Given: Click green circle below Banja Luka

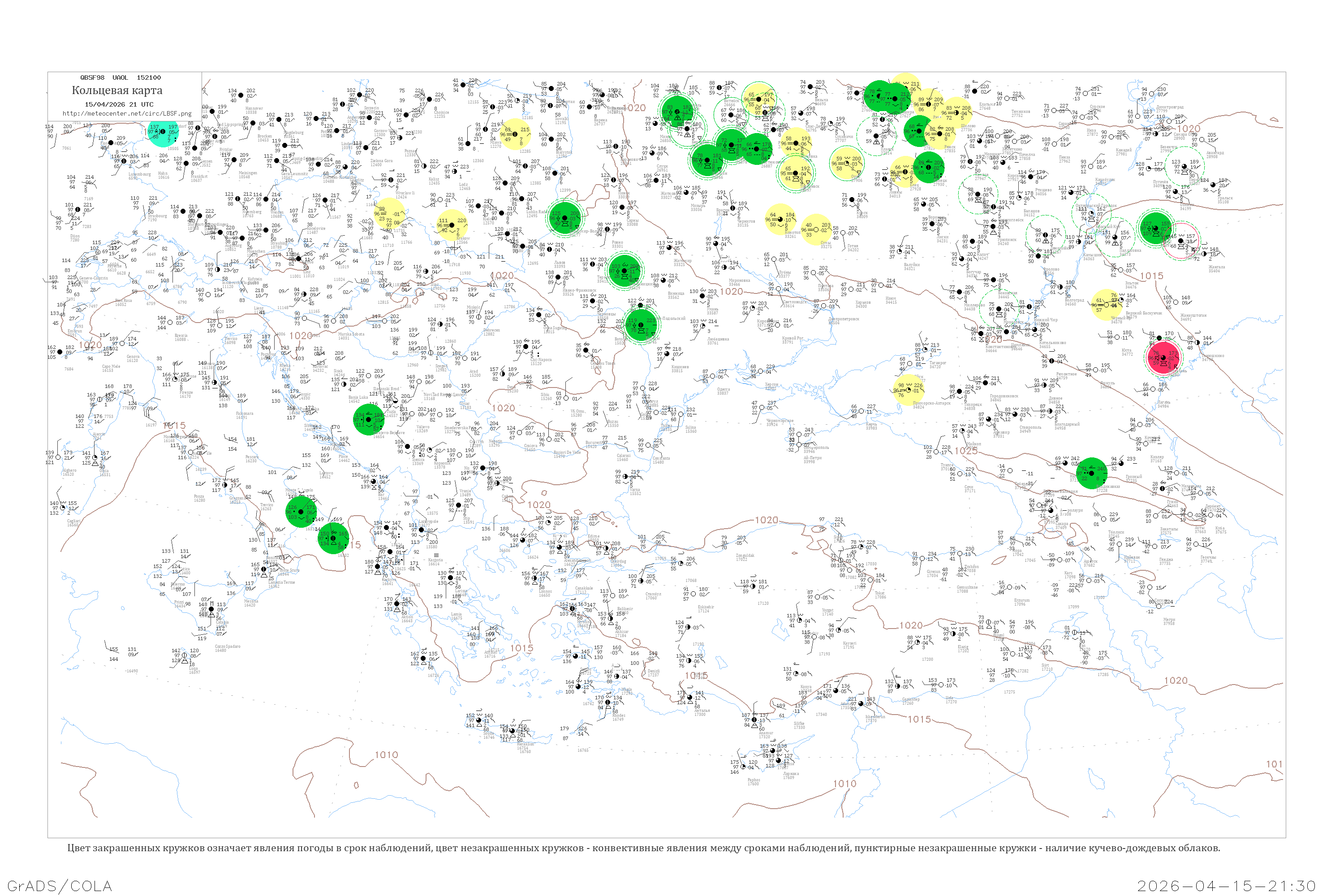Looking at the screenshot, I should (369, 419).
